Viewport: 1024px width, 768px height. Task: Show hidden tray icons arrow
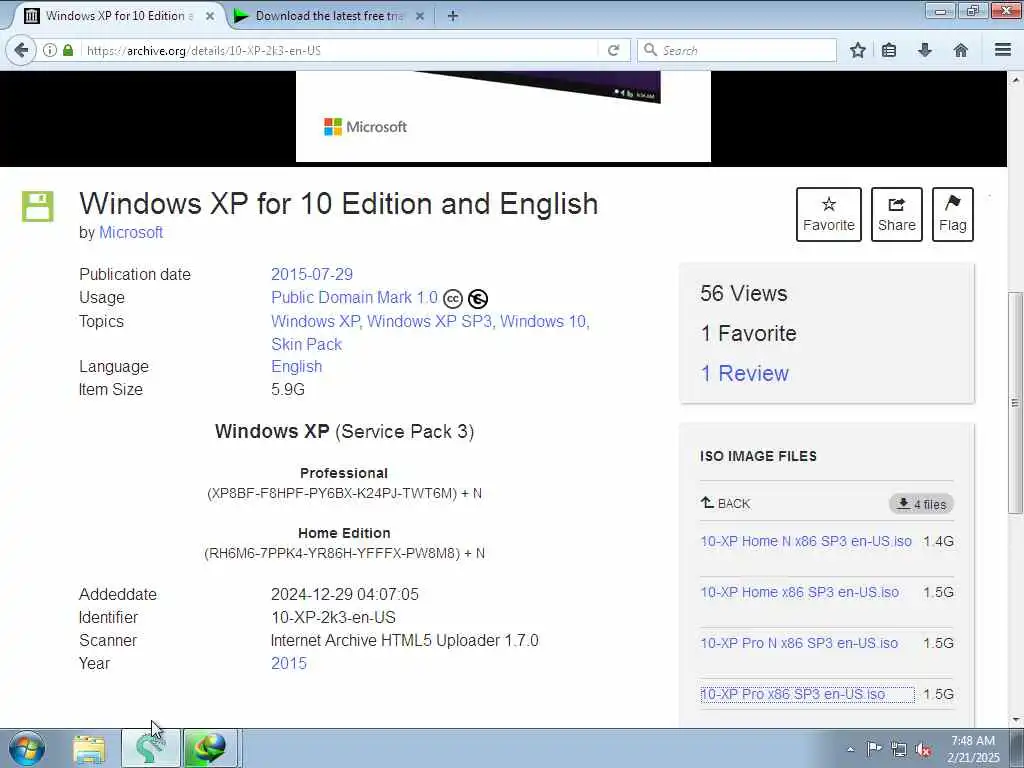[850, 749]
